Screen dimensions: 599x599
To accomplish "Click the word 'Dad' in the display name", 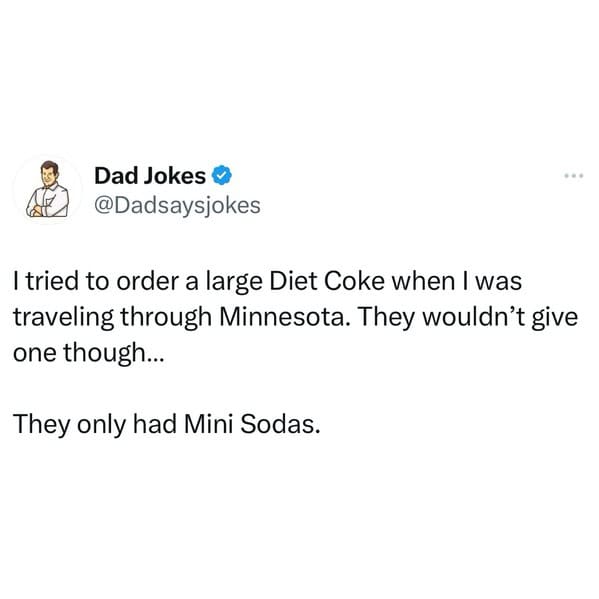I will [116, 176].
